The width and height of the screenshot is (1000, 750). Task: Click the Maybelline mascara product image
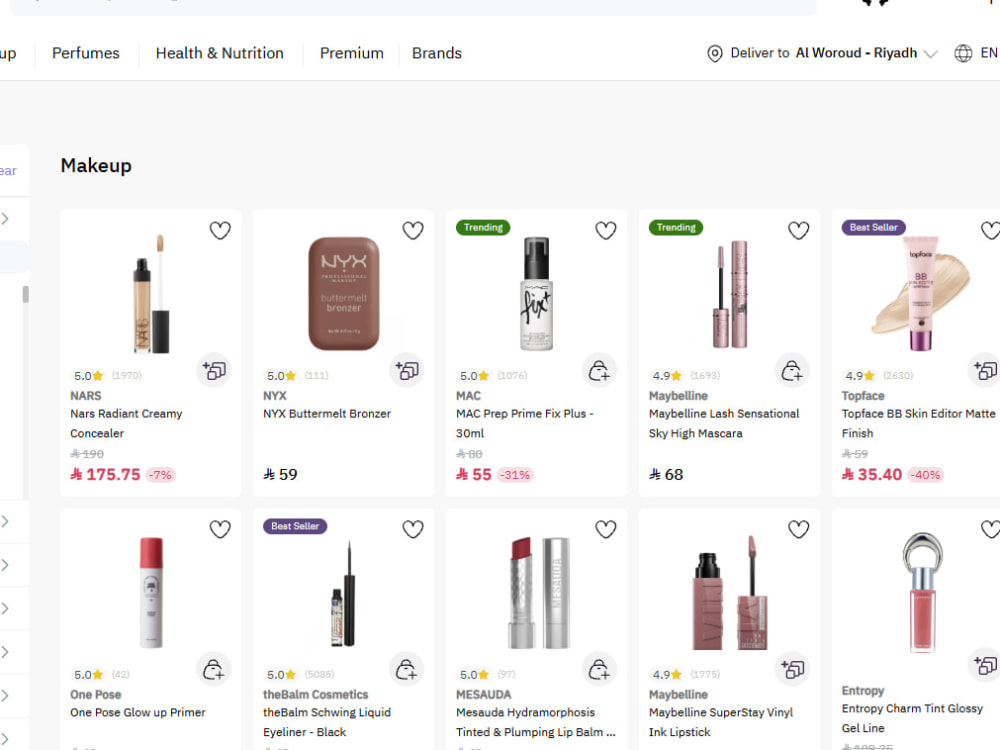[x=730, y=293]
